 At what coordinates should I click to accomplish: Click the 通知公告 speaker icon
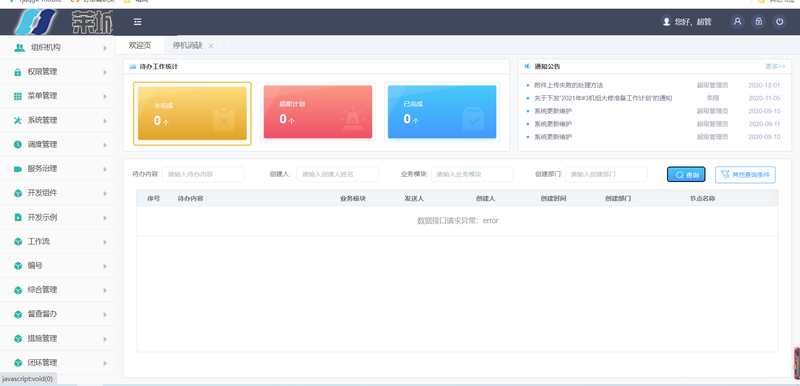coord(528,66)
